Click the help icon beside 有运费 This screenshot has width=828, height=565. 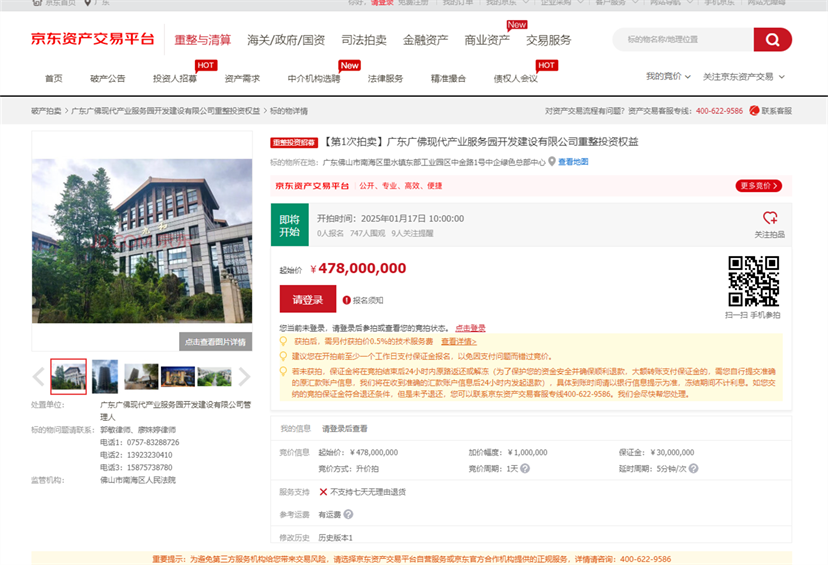[348, 514]
